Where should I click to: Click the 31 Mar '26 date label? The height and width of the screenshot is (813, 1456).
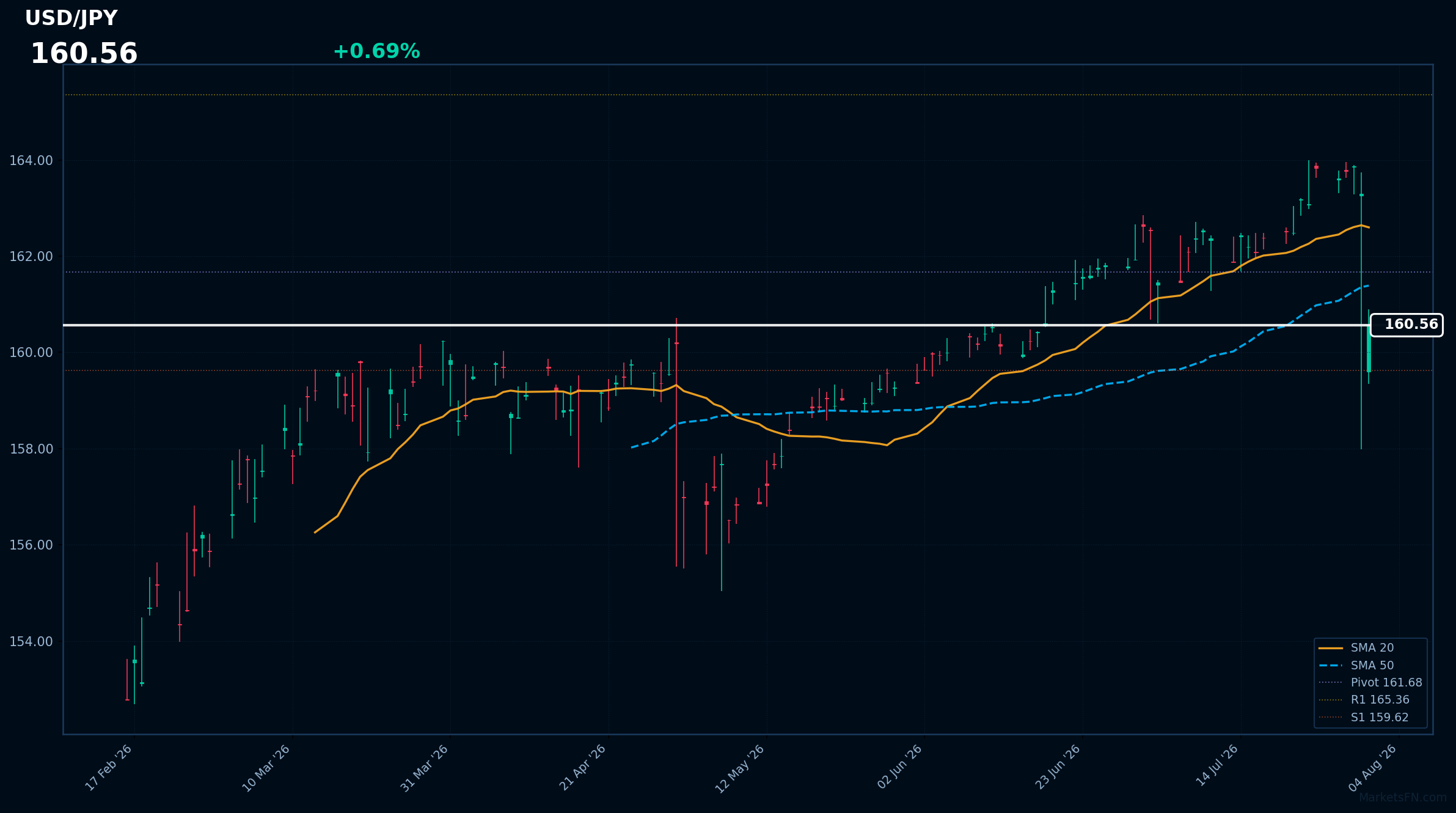425,768
